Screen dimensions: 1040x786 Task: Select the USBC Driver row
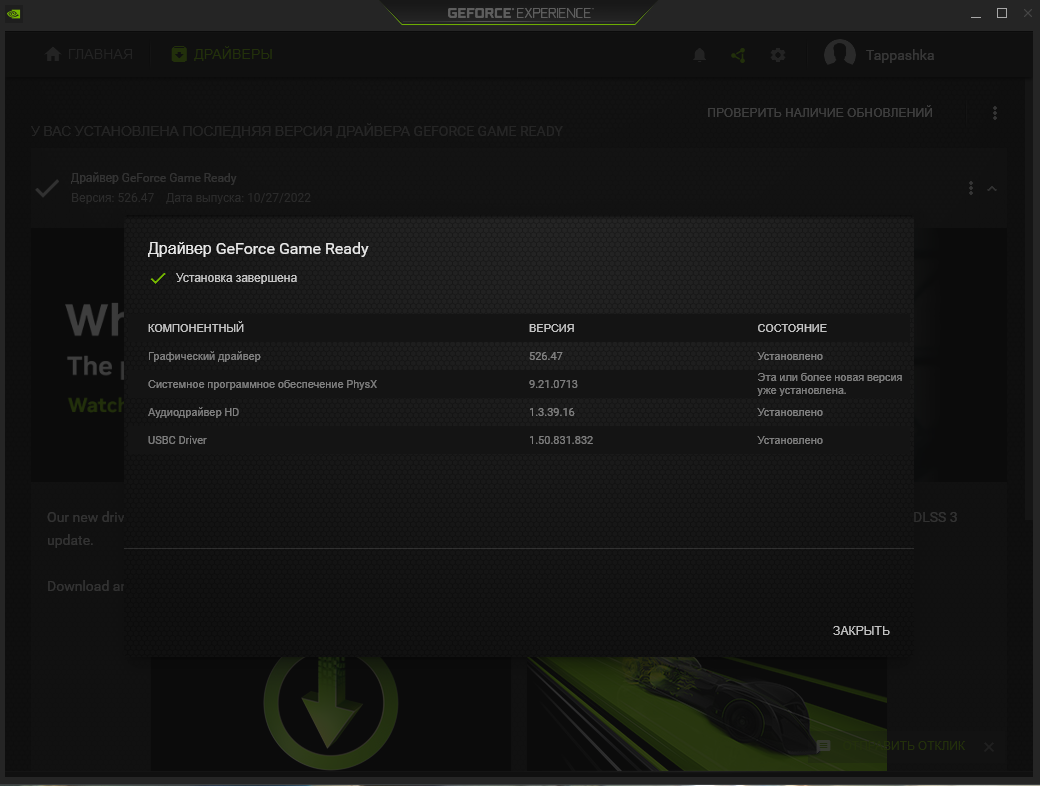pos(518,440)
